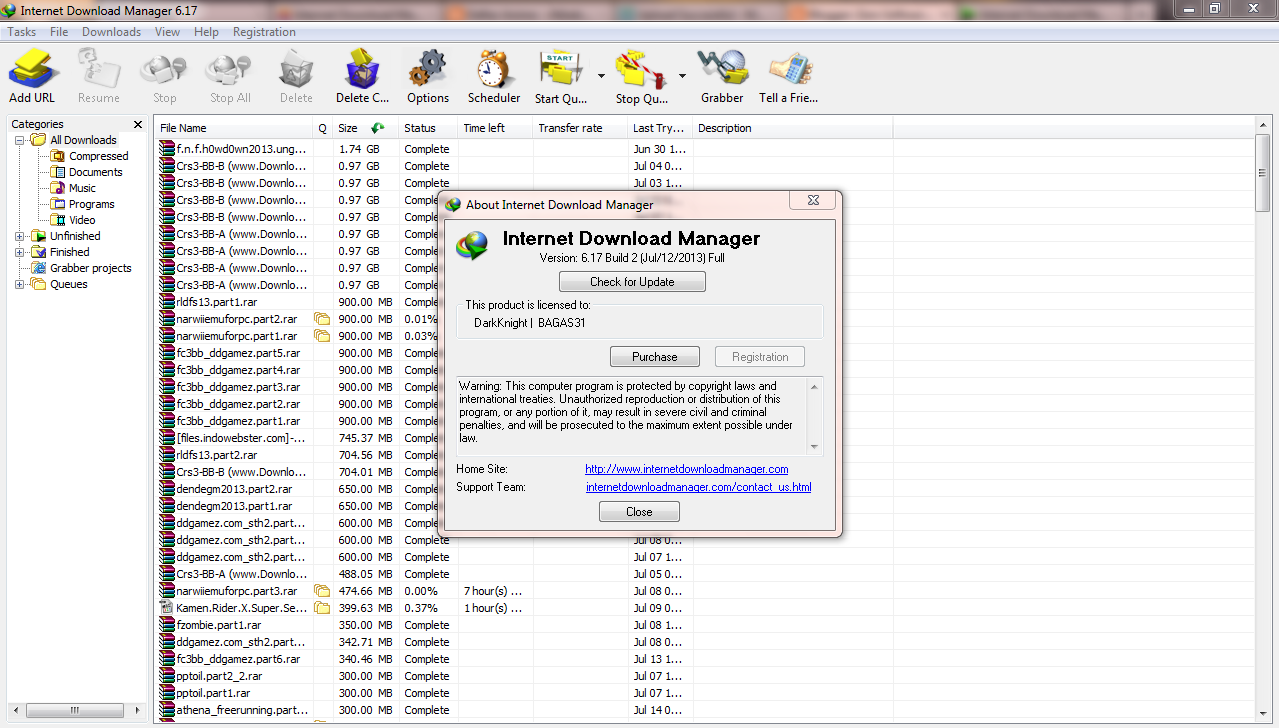
Task: Open the View menu
Action: (x=167, y=32)
